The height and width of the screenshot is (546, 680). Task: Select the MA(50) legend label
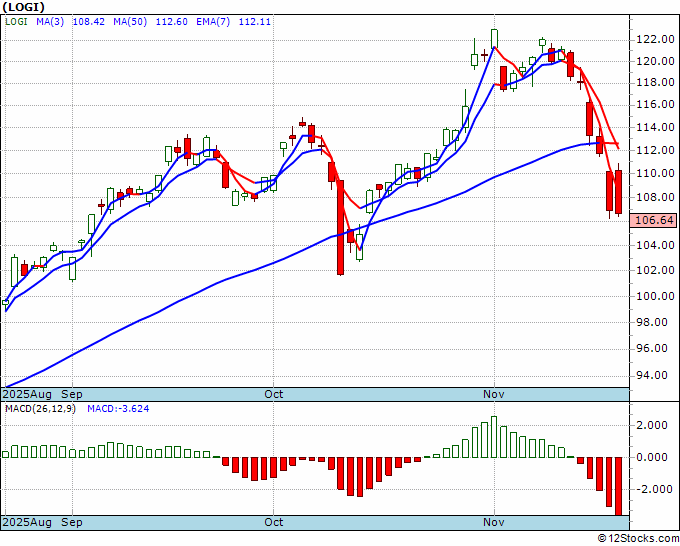[130, 22]
